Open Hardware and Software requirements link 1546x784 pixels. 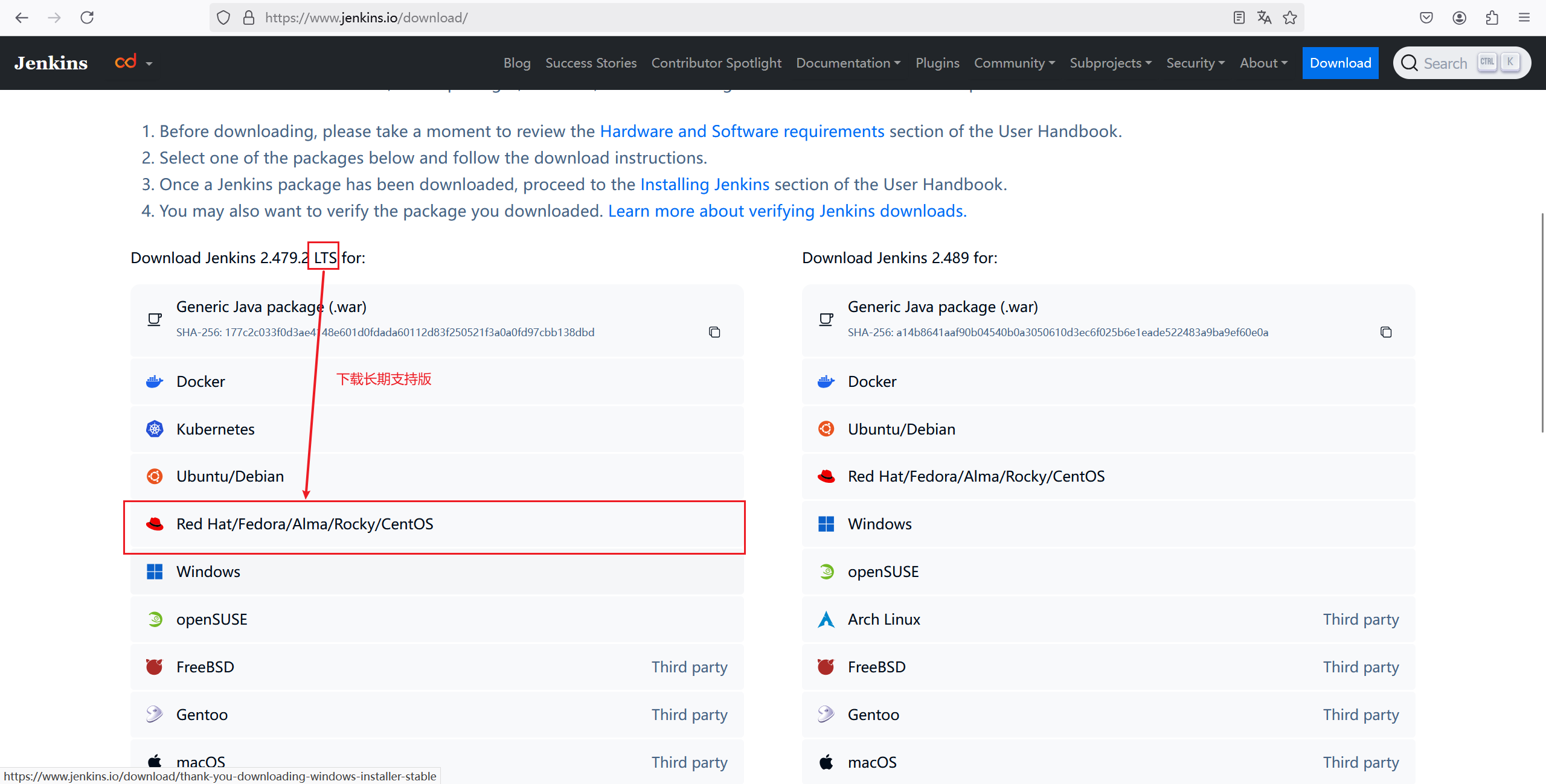tap(742, 131)
